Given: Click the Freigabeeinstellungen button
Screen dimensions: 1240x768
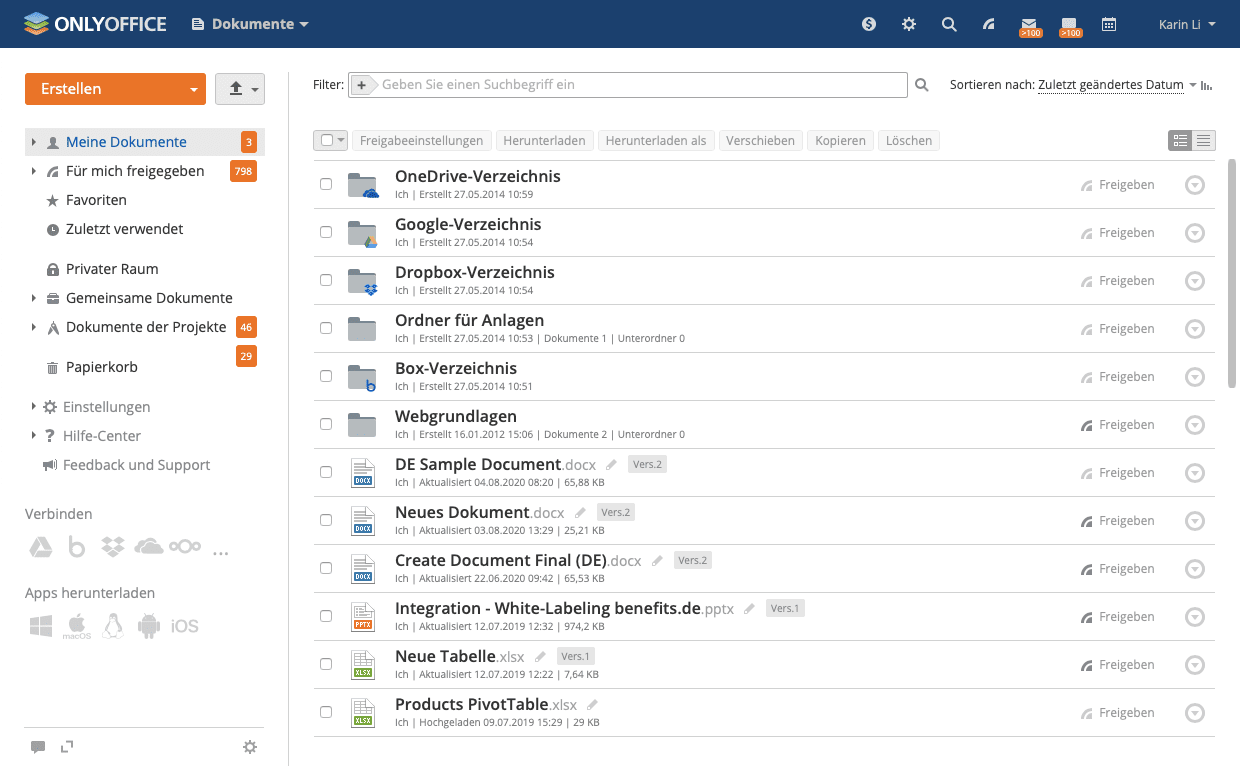Looking at the screenshot, I should [x=422, y=141].
